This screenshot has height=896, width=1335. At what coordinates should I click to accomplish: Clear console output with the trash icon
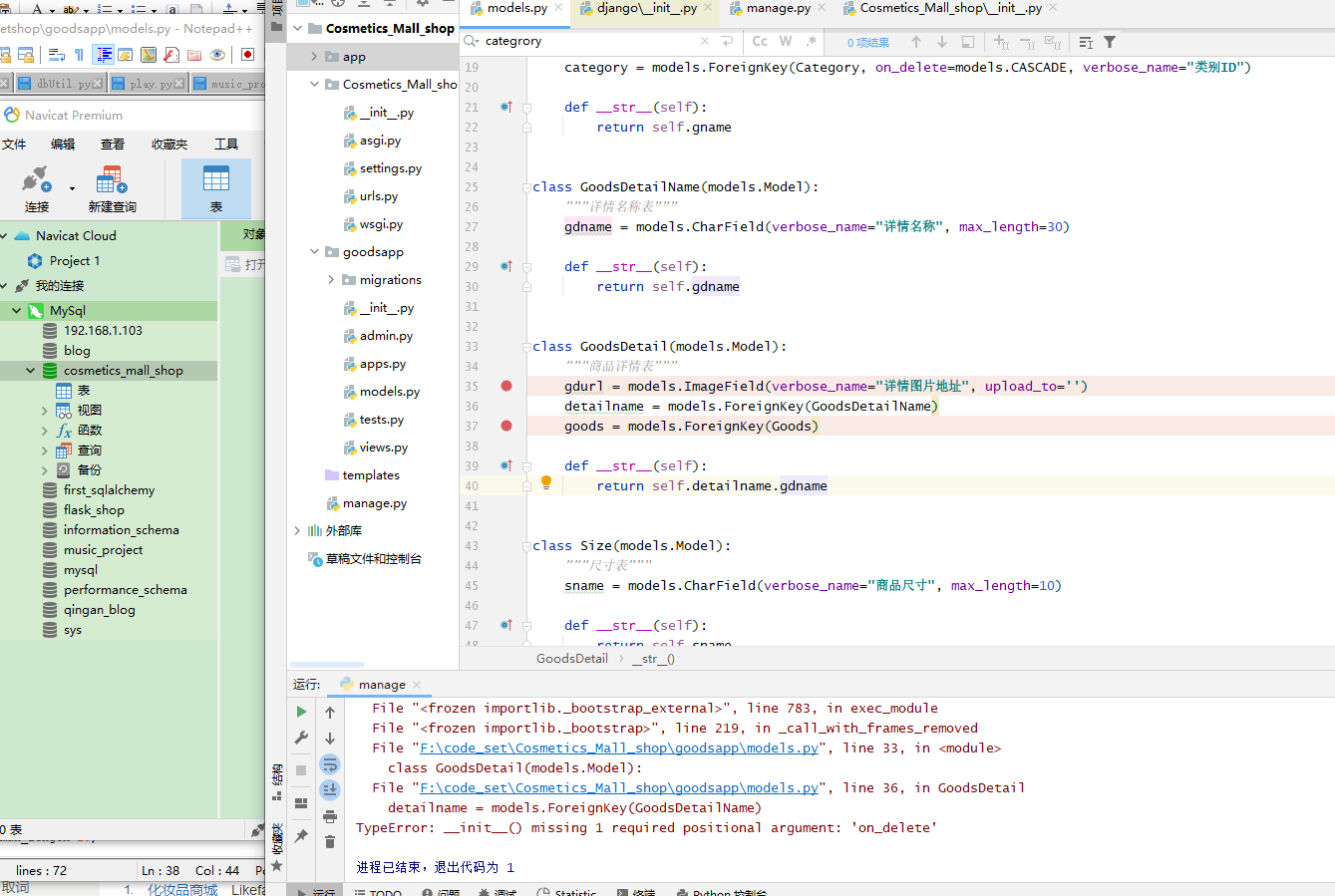330,842
